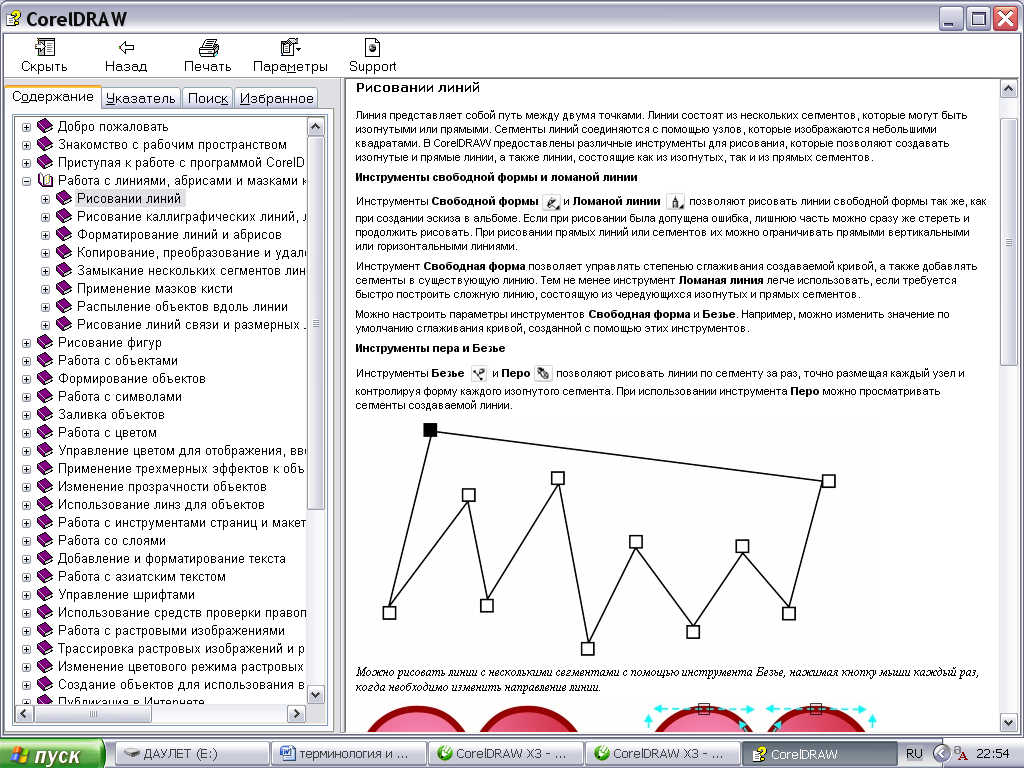Image resolution: width=1024 pixels, height=768 pixels.
Task: Click the Печать printer icon
Action: tap(208, 48)
